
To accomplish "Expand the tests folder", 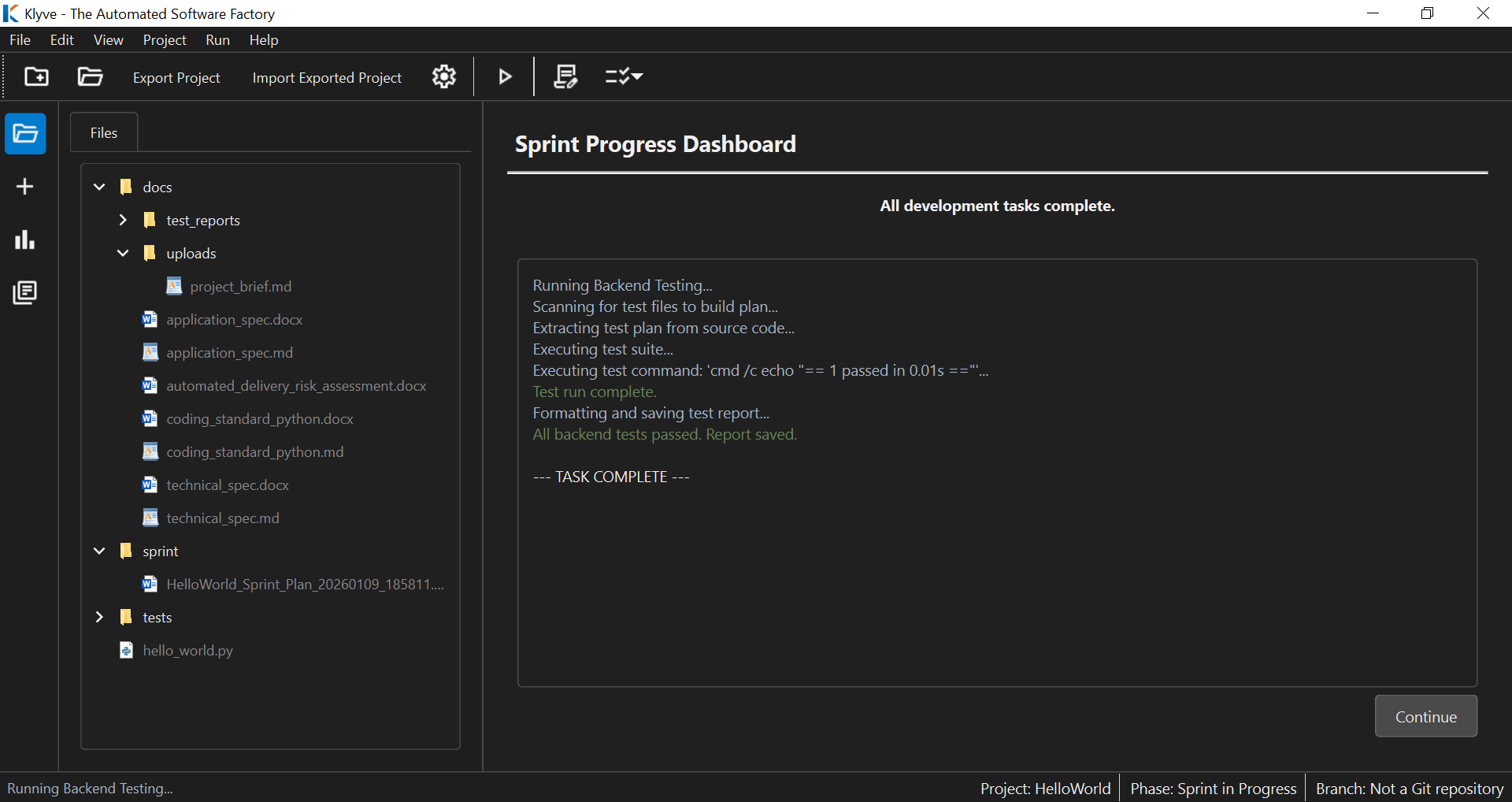I will point(98,617).
